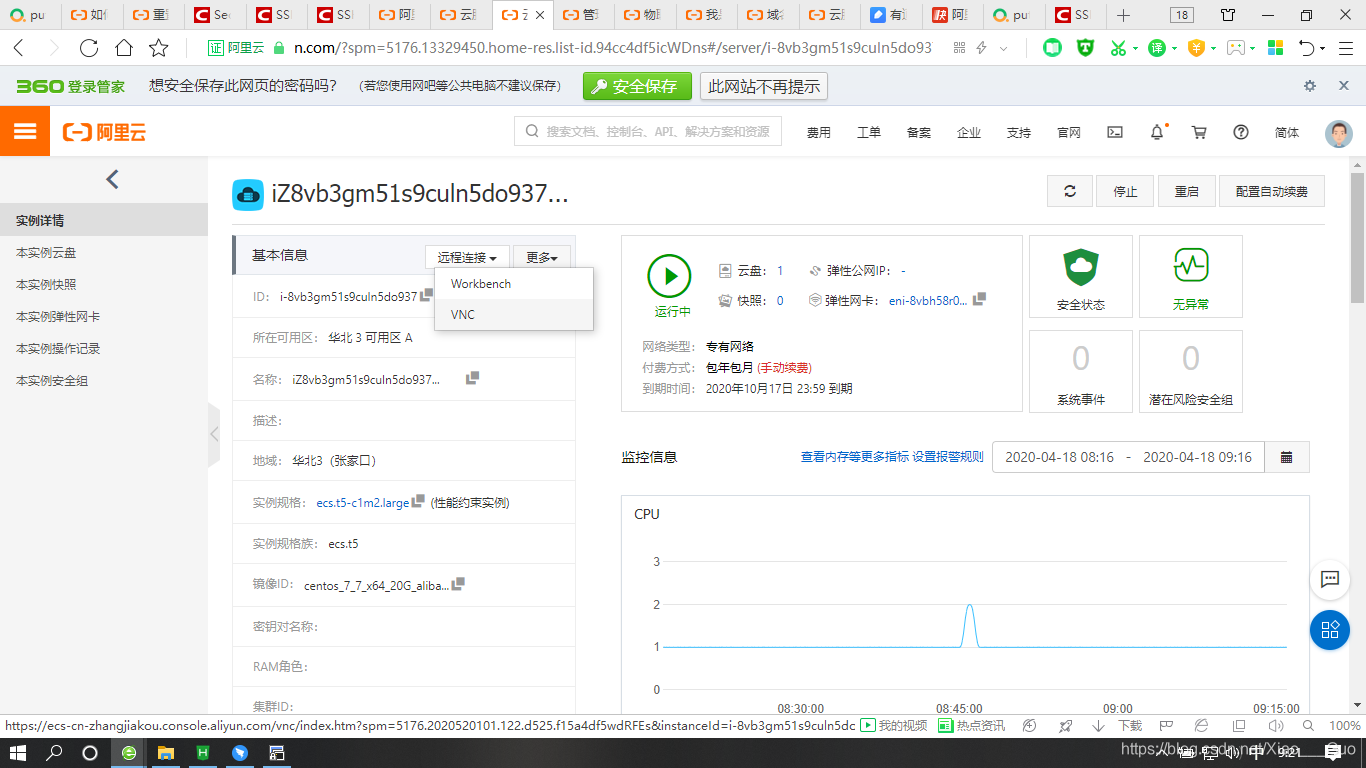1366x768 pixels.
Task: Click browser reload icon
Action: click(x=89, y=48)
